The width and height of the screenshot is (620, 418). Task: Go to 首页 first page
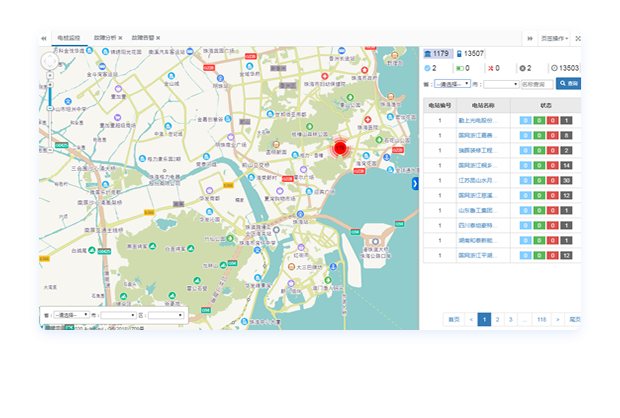(454, 320)
